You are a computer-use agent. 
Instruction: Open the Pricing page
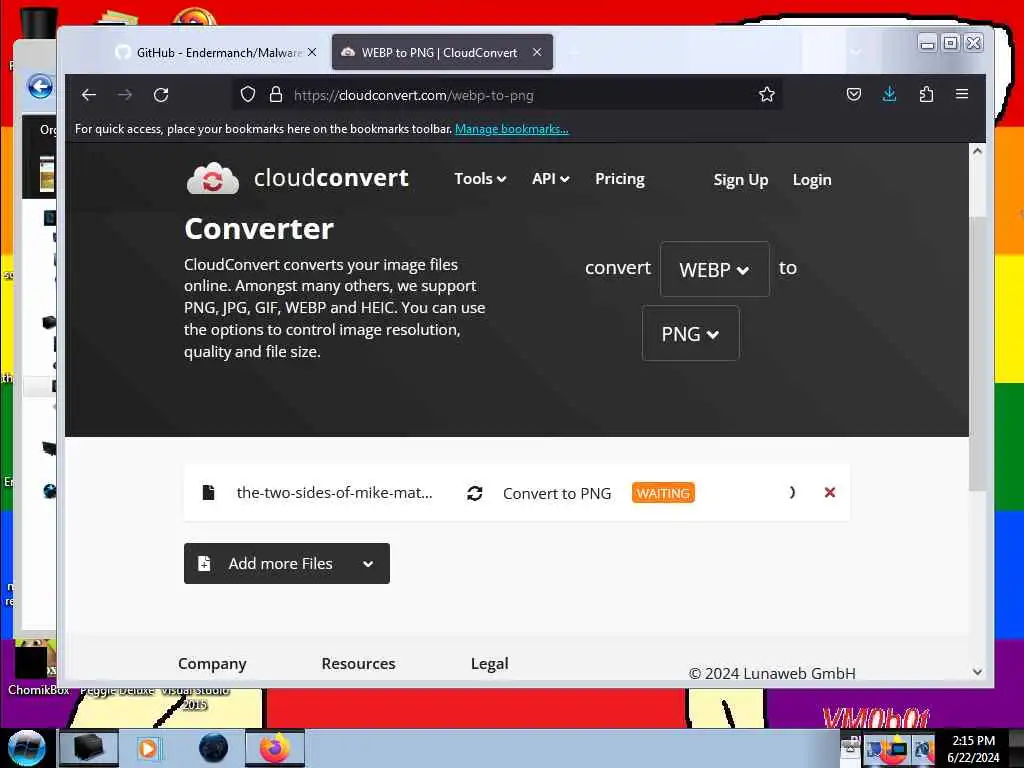620,179
